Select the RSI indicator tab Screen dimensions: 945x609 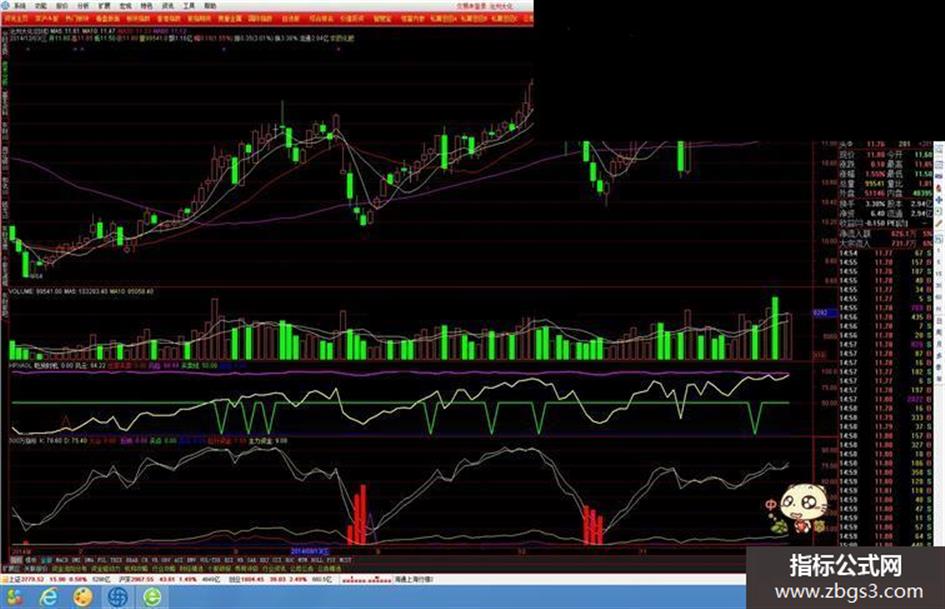pos(227,560)
